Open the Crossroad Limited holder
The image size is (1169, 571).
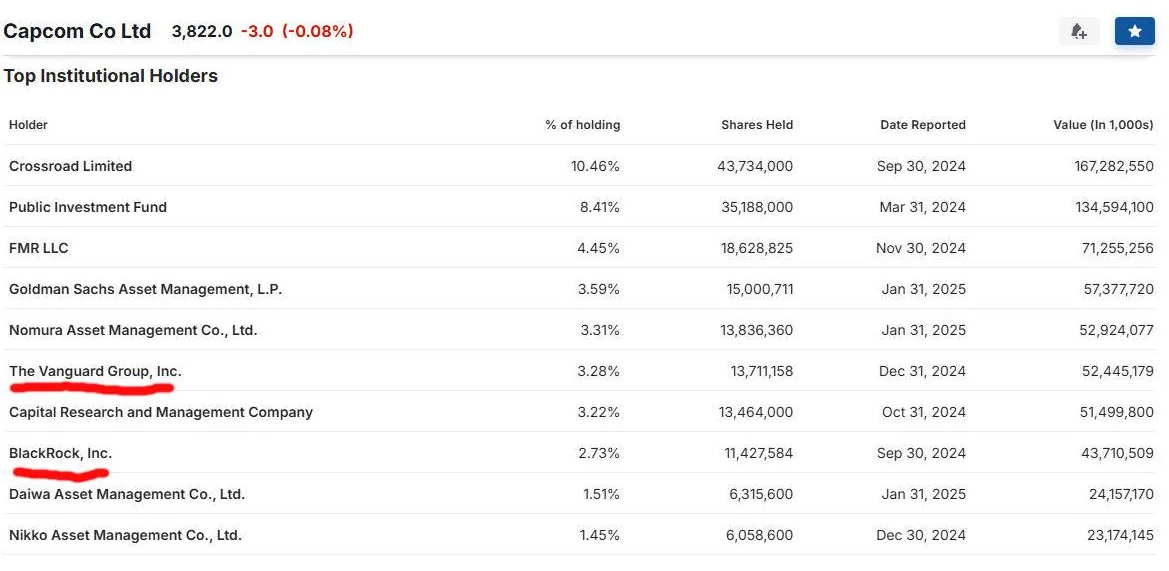tap(70, 166)
